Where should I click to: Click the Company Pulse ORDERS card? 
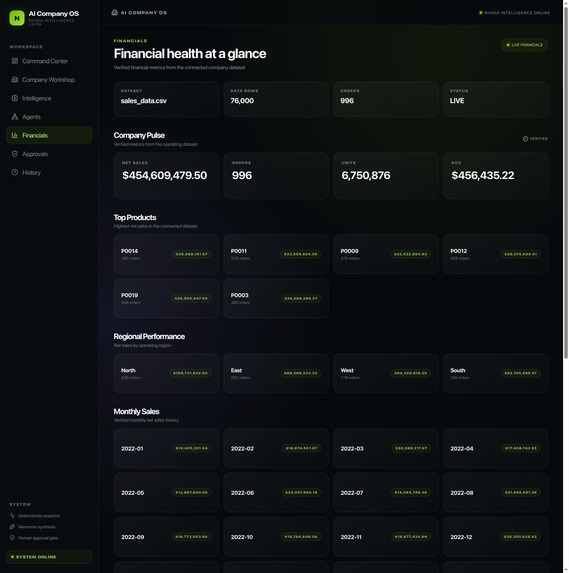click(276, 175)
